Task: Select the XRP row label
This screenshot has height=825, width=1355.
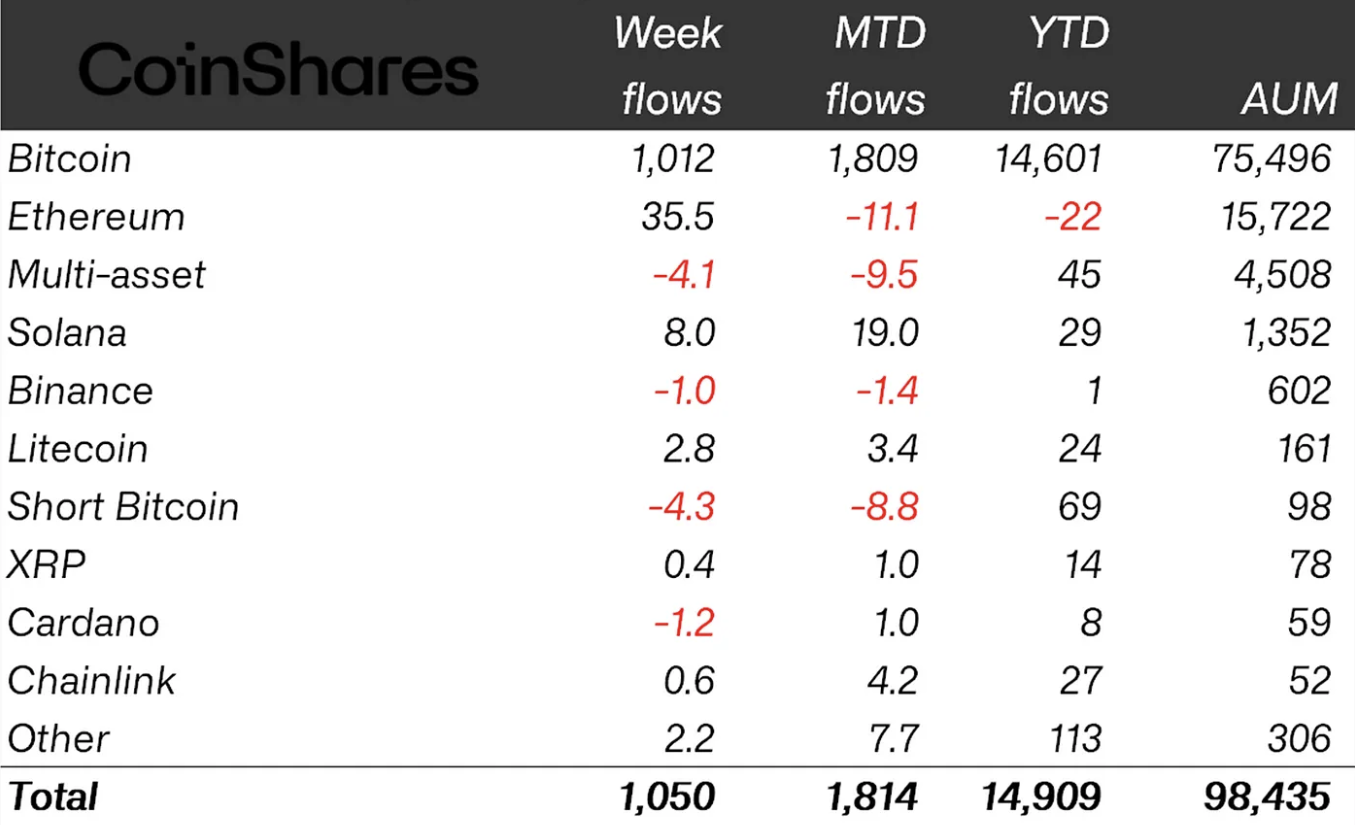Action: point(47,565)
